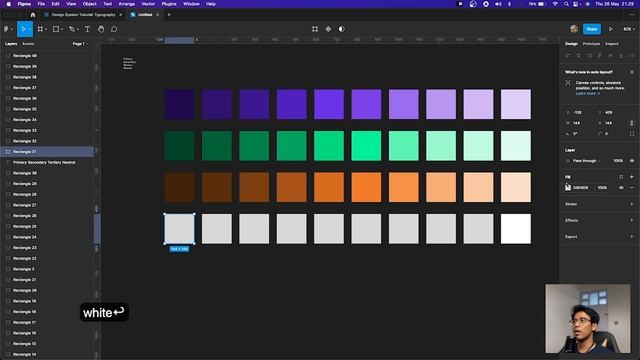This screenshot has width=640, height=360.
Task: Add an Export setting with plus
Action: pyautogui.click(x=632, y=237)
